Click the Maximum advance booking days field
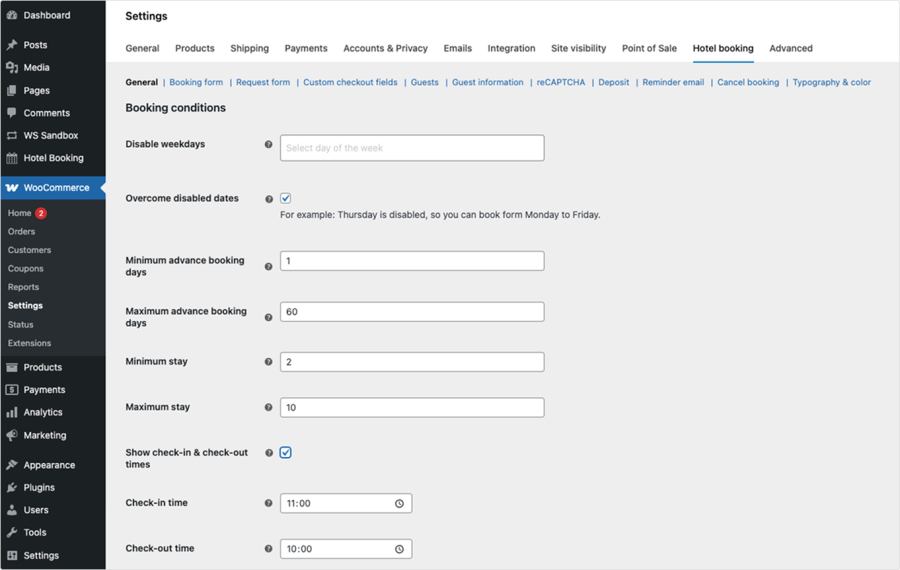 (412, 312)
